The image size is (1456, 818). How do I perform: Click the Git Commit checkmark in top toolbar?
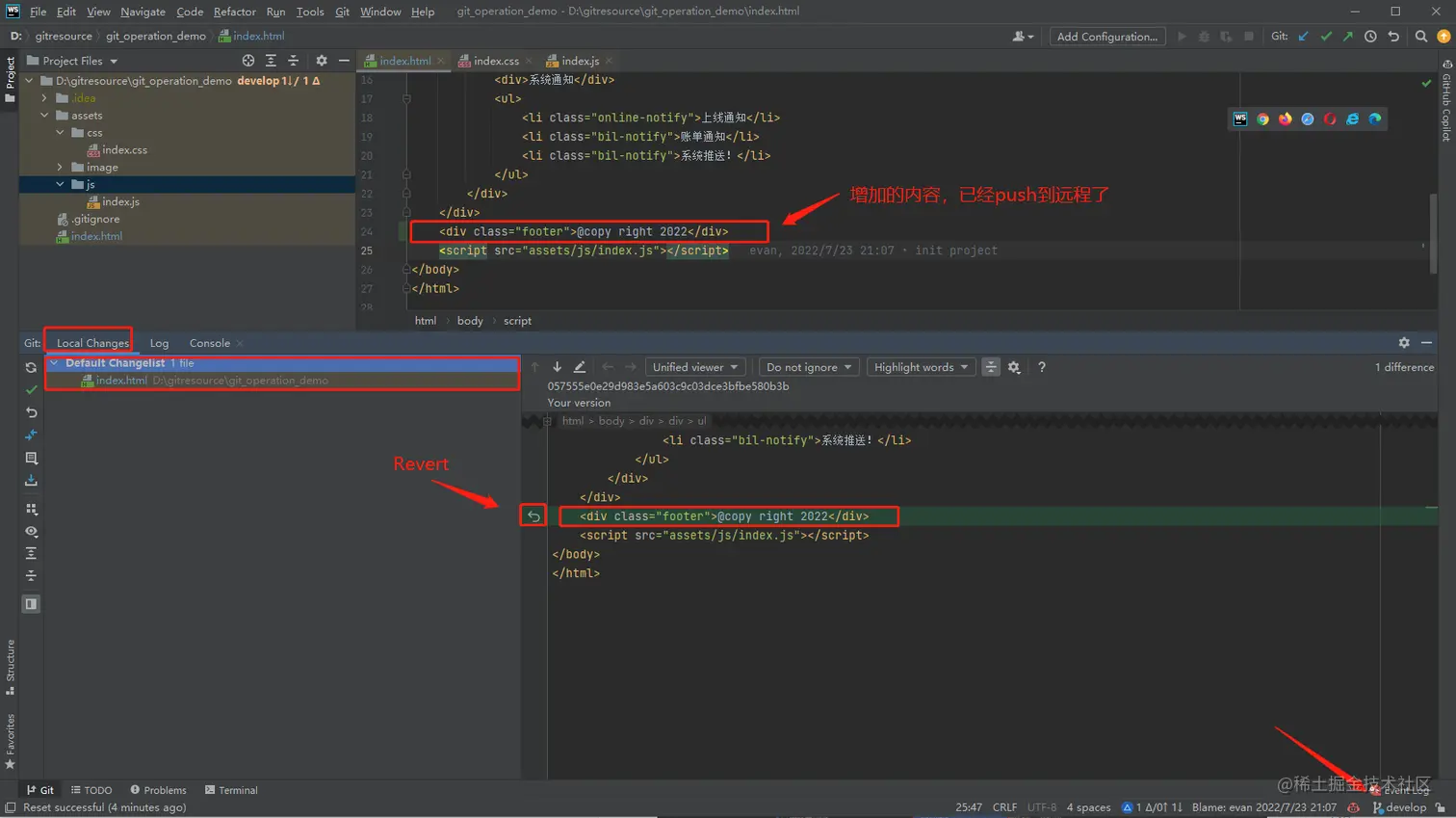click(1326, 37)
